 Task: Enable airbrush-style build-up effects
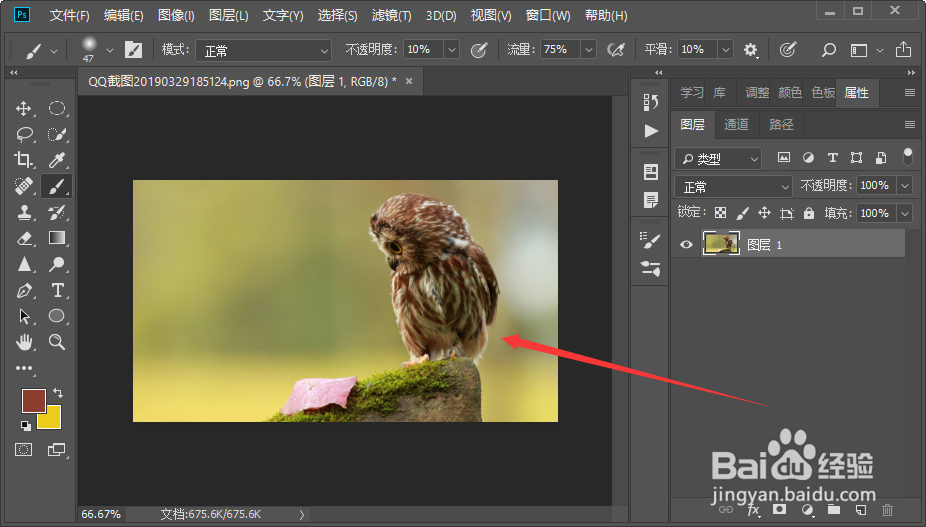[x=616, y=50]
